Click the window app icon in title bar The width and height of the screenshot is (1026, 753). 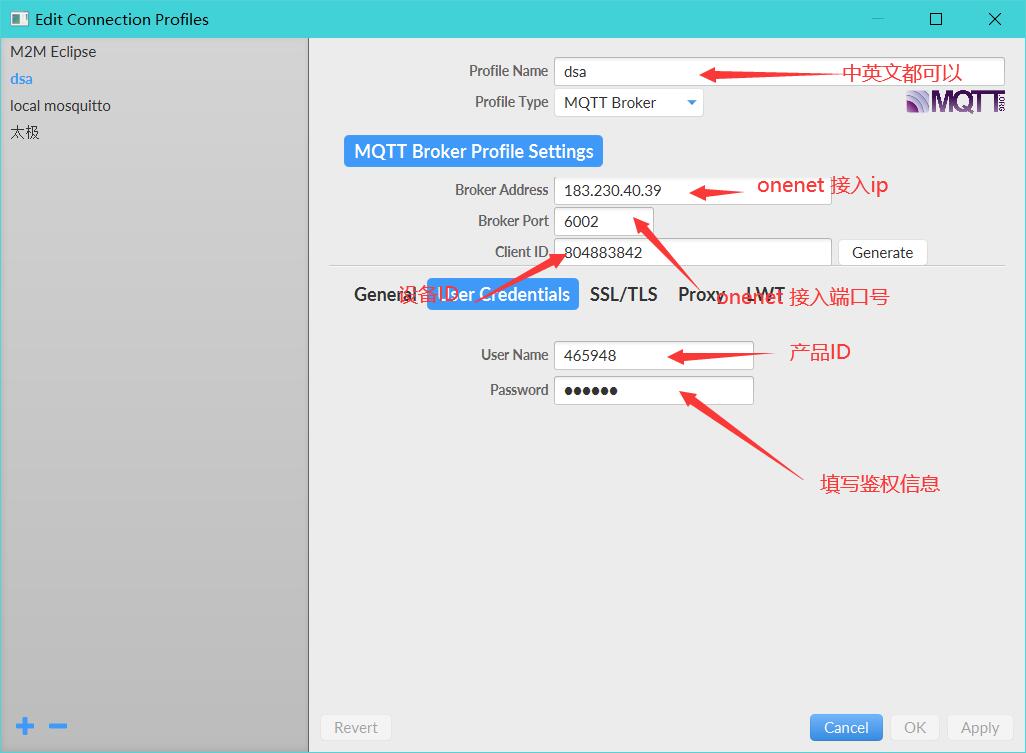coord(20,19)
